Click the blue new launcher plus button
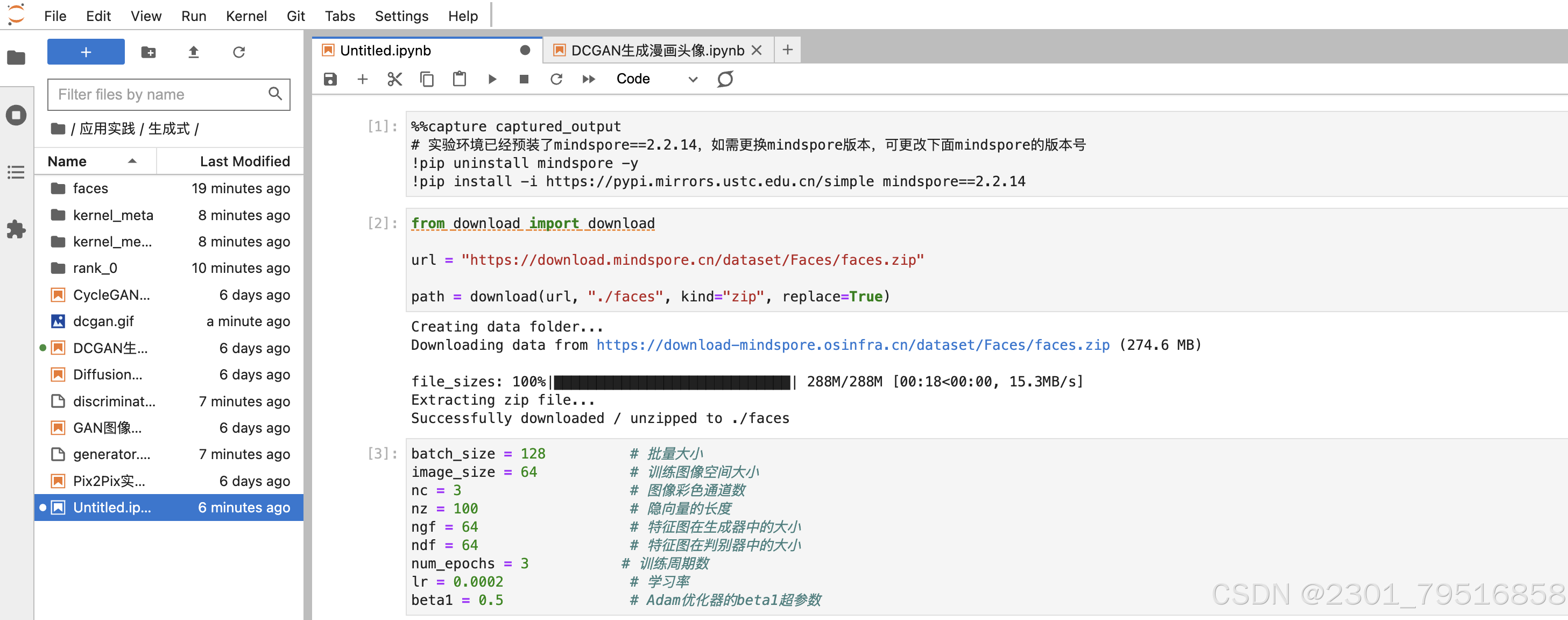The height and width of the screenshot is (620, 1568). click(x=86, y=52)
